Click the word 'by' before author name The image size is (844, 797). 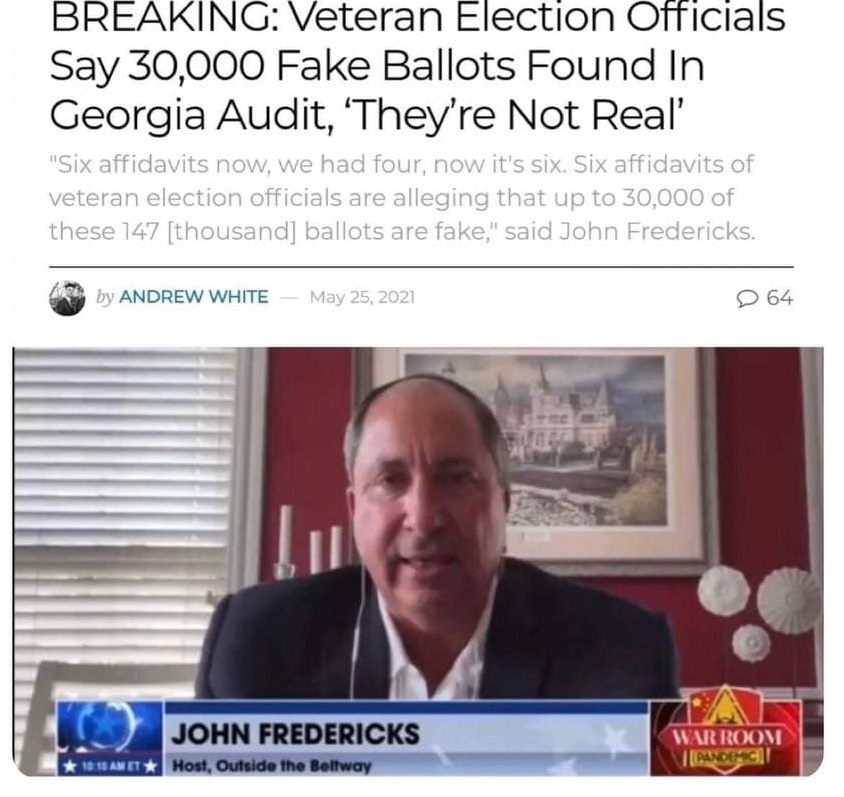point(105,297)
